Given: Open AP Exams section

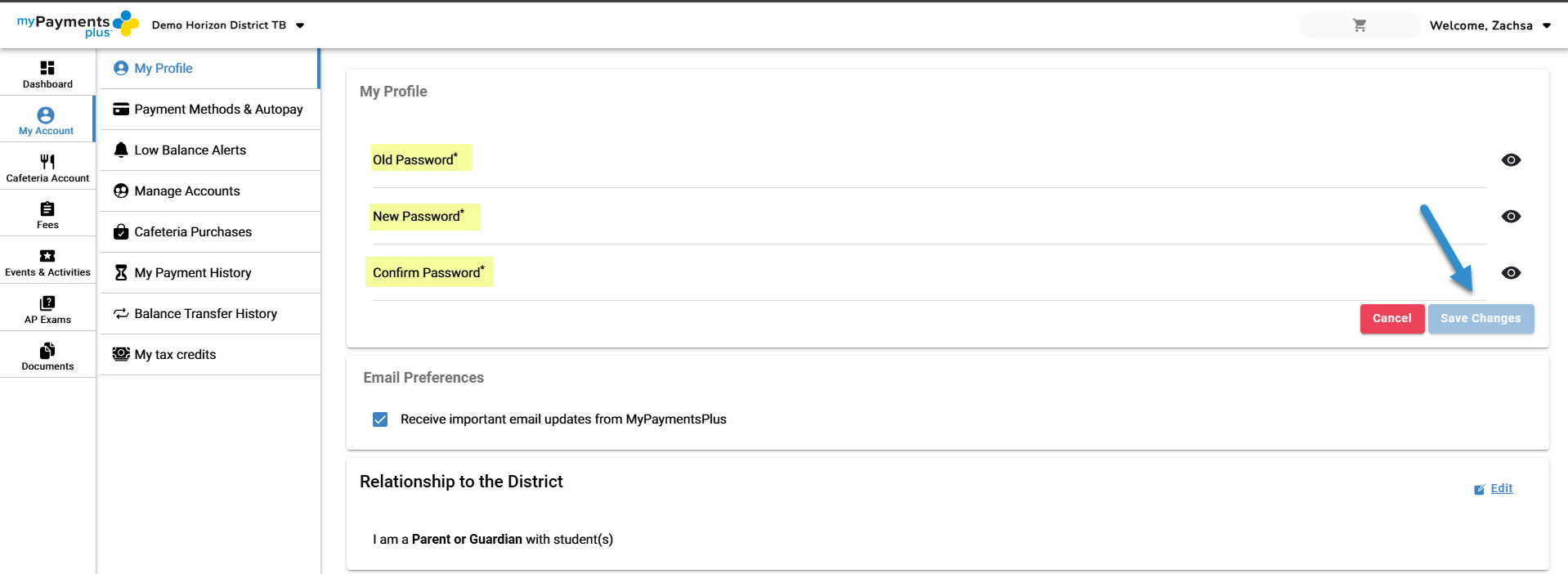Looking at the screenshot, I should click(x=47, y=309).
